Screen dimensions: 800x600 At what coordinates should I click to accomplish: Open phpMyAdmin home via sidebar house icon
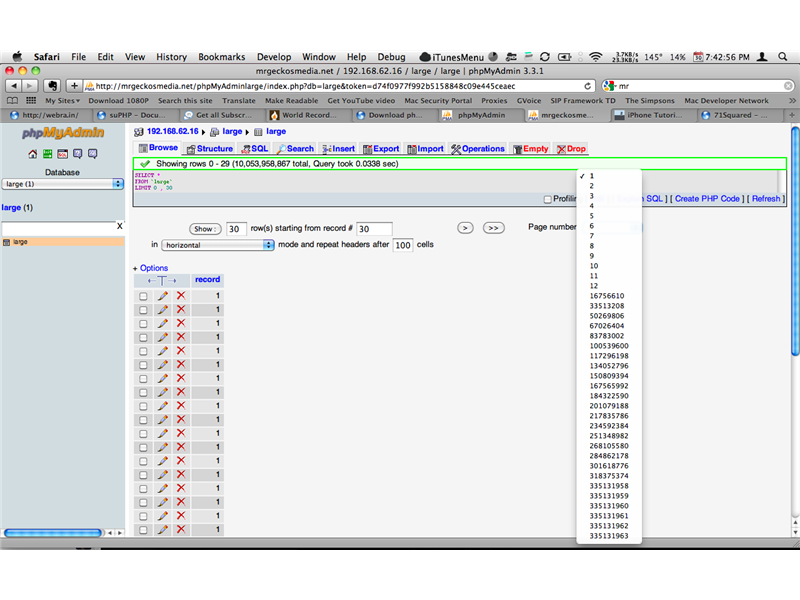[x=33, y=153]
